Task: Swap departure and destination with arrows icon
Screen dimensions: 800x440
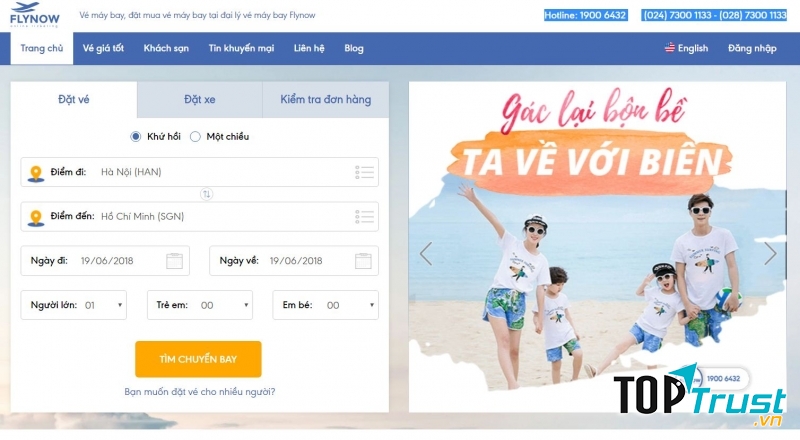Action: tap(206, 194)
